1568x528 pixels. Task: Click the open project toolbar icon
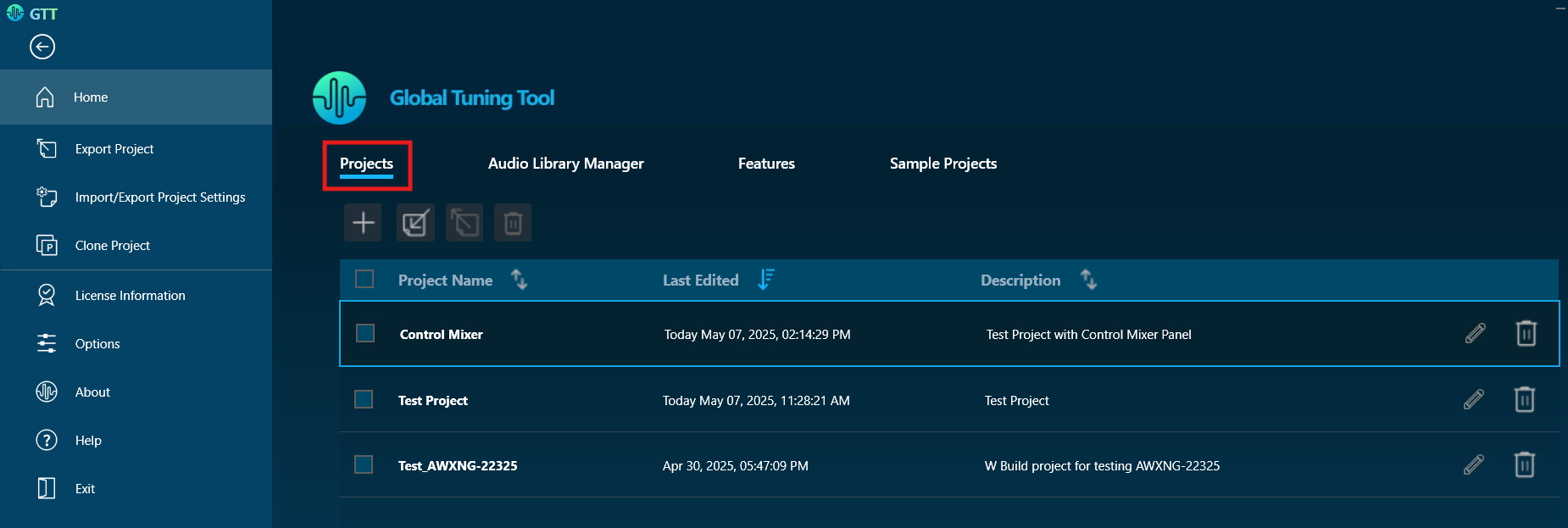pyautogui.click(x=415, y=223)
